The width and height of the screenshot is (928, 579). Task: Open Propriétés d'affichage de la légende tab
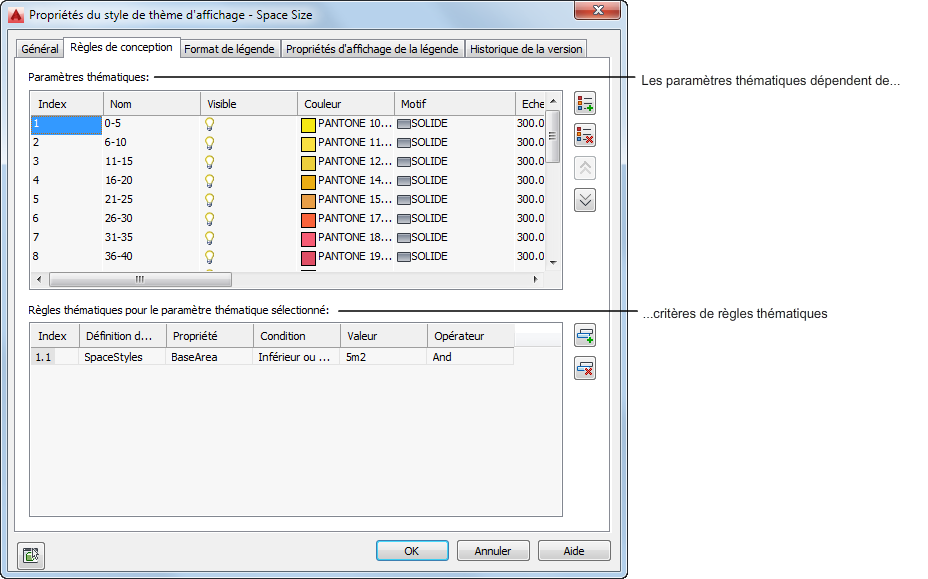coord(372,49)
